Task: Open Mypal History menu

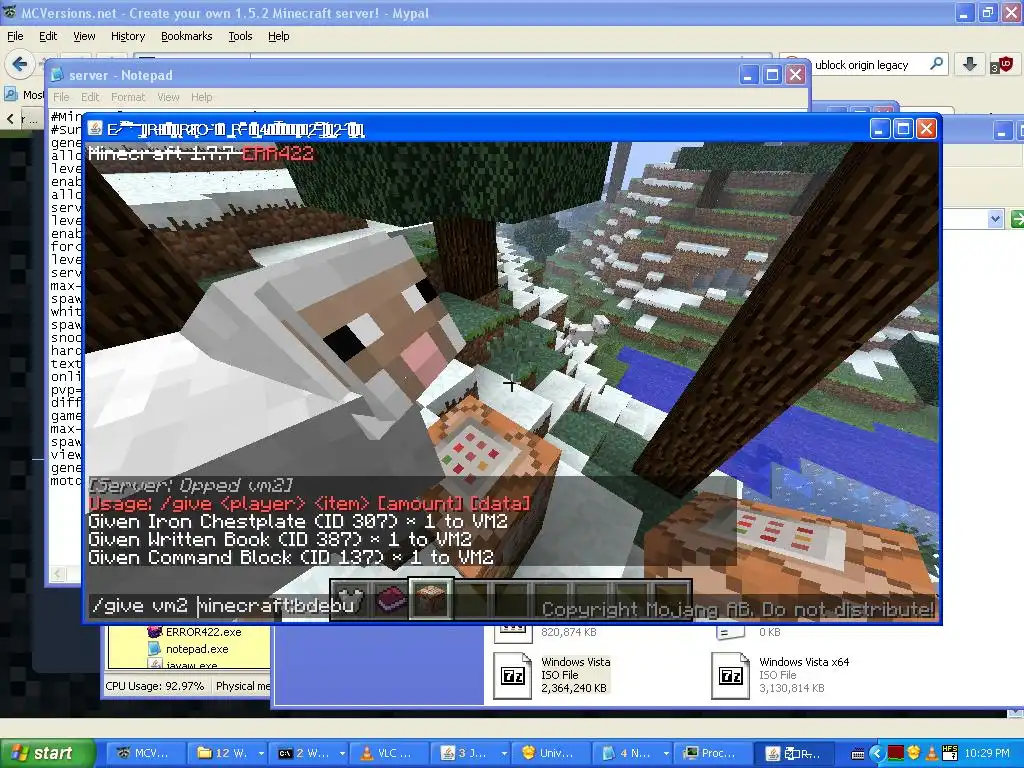Action: [x=128, y=36]
